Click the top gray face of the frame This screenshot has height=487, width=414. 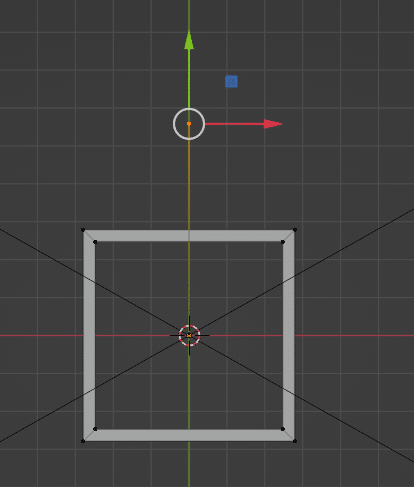189,236
